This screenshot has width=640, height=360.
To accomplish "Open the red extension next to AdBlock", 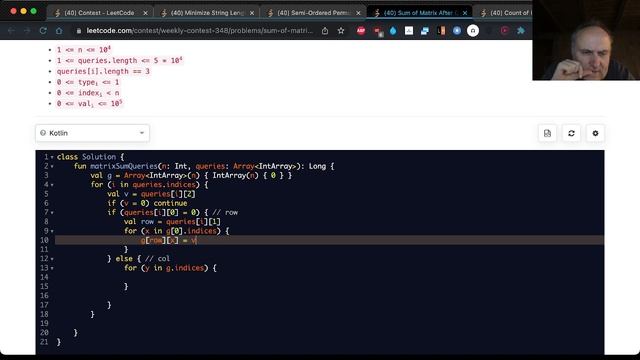I will [x=378, y=31].
